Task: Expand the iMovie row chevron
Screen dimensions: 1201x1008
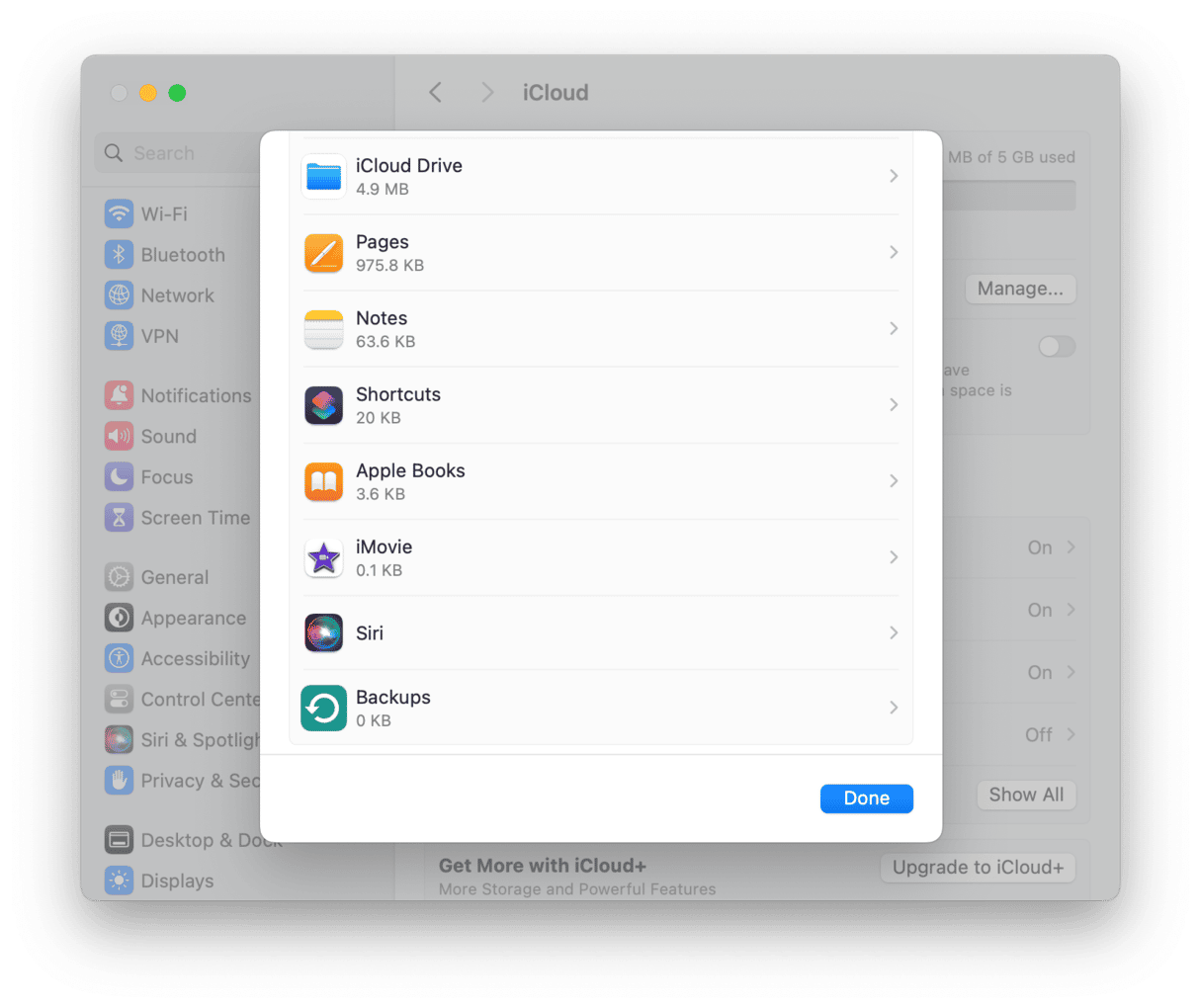Action: coord(894,557)
